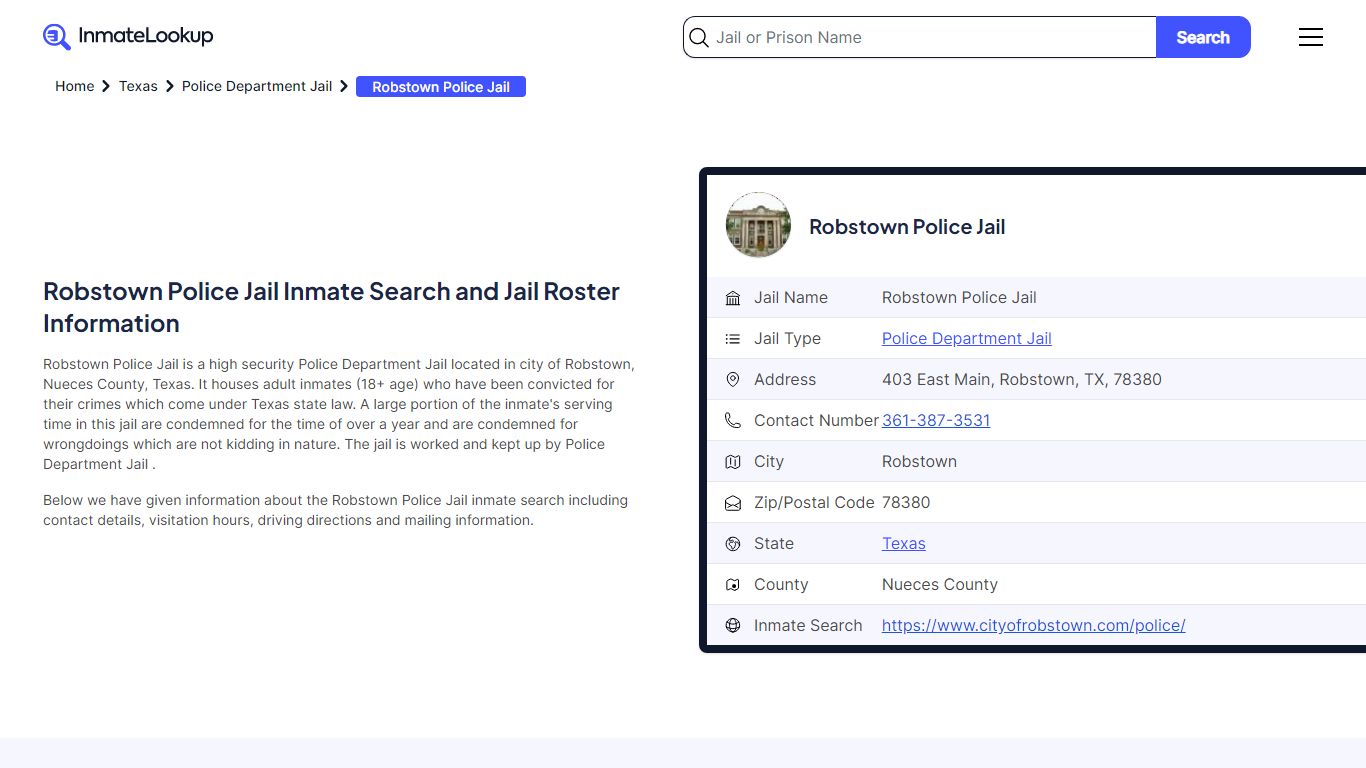
Task: Click the magnifying glass inside the search bar
Action: coord(698,37)
